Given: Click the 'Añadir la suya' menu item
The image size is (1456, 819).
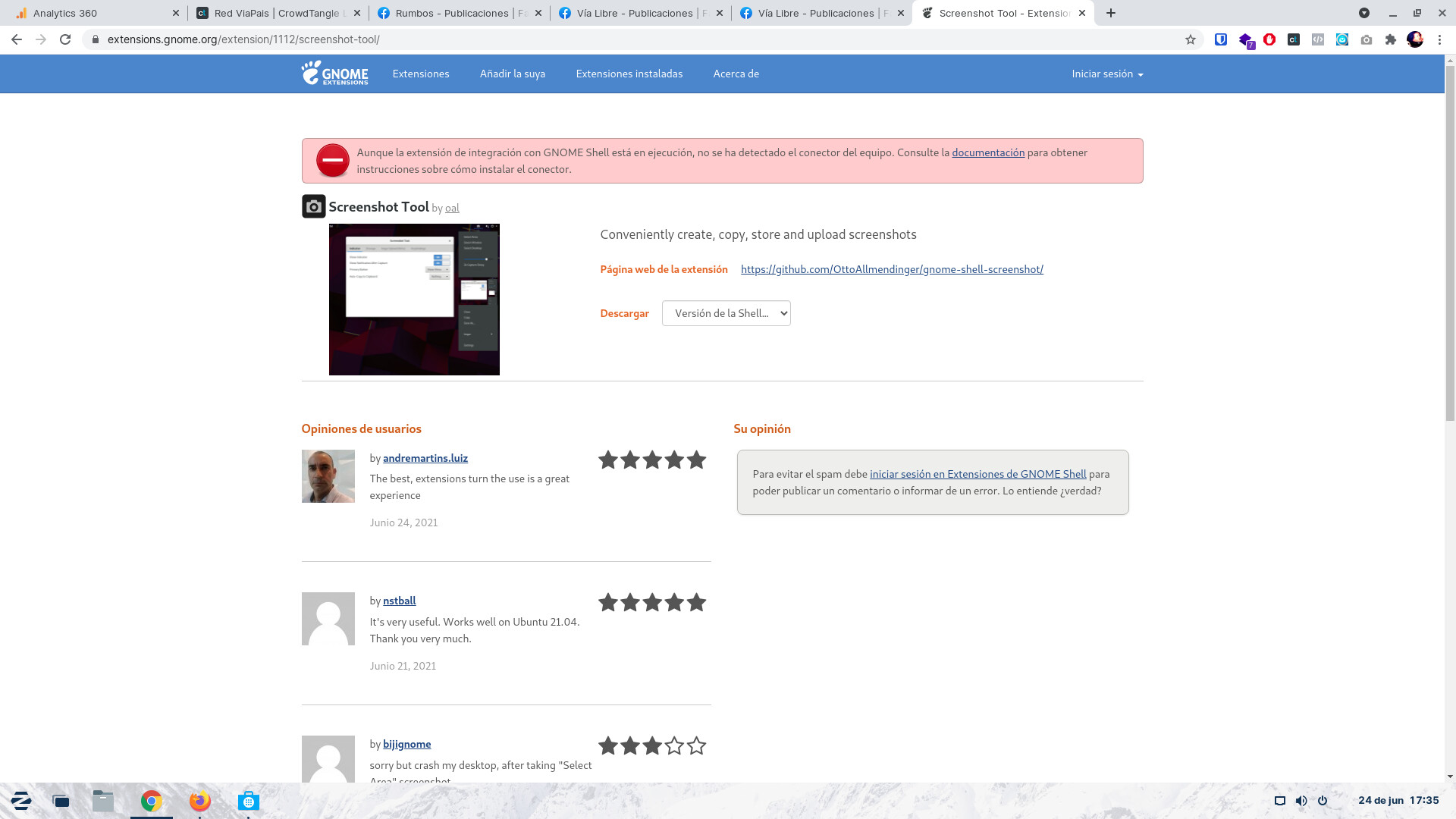Looking at the screenshot, I should click(513, 73).
